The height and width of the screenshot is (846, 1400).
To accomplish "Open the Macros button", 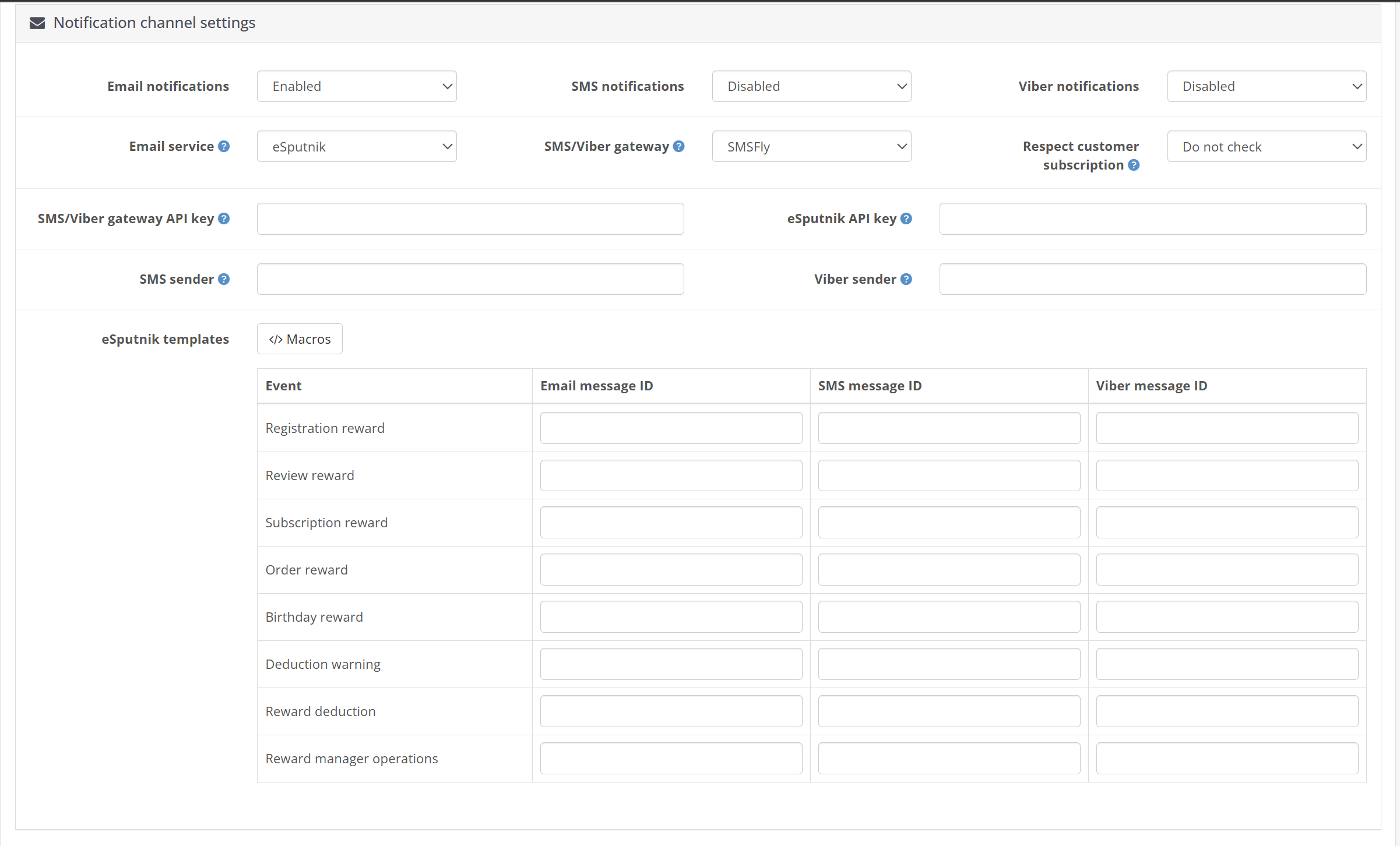I will tap(300, 339).
